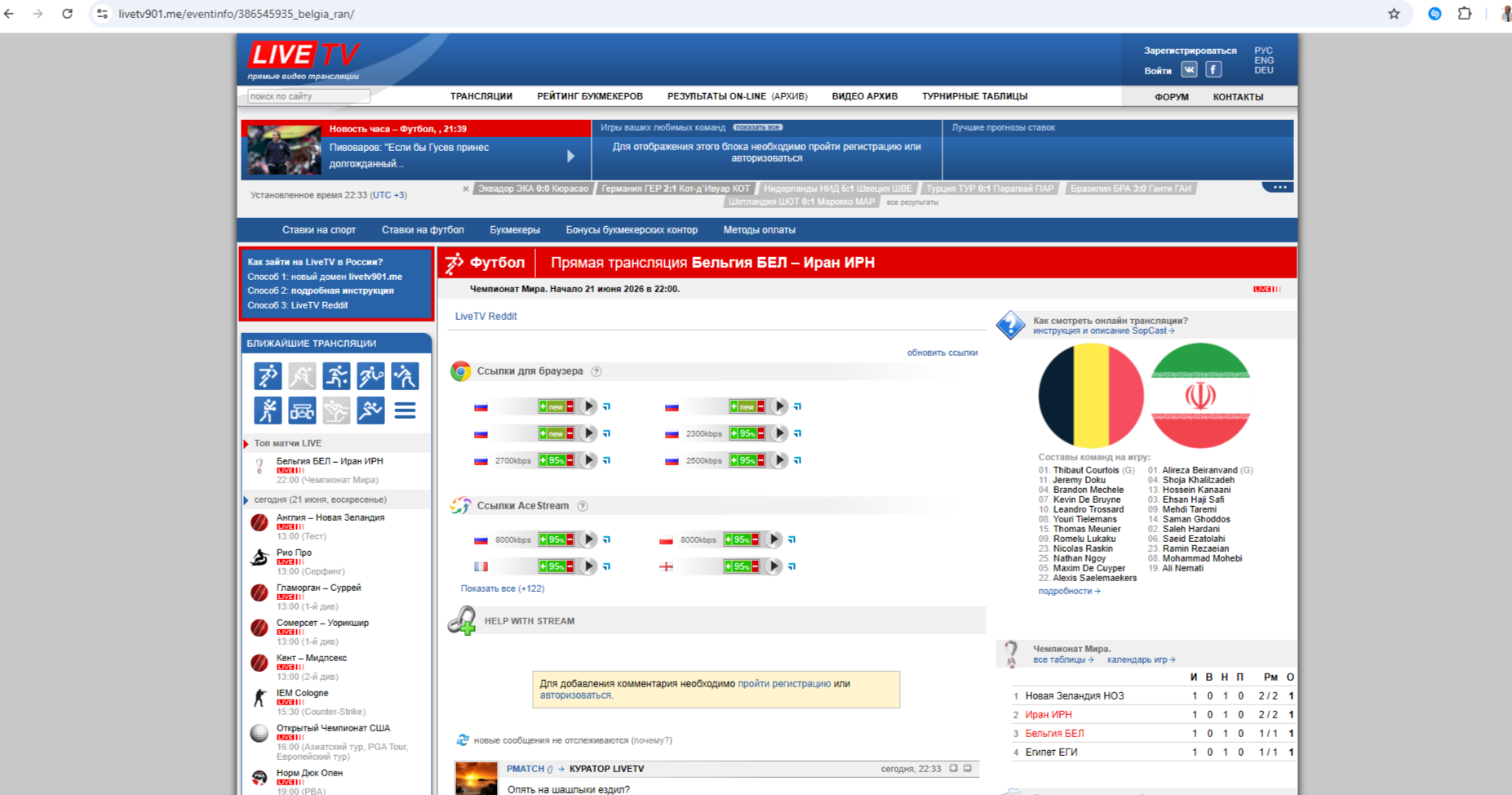
Task: Open the 'Турнирные таблицы' menu
Action: pos(975,96)
